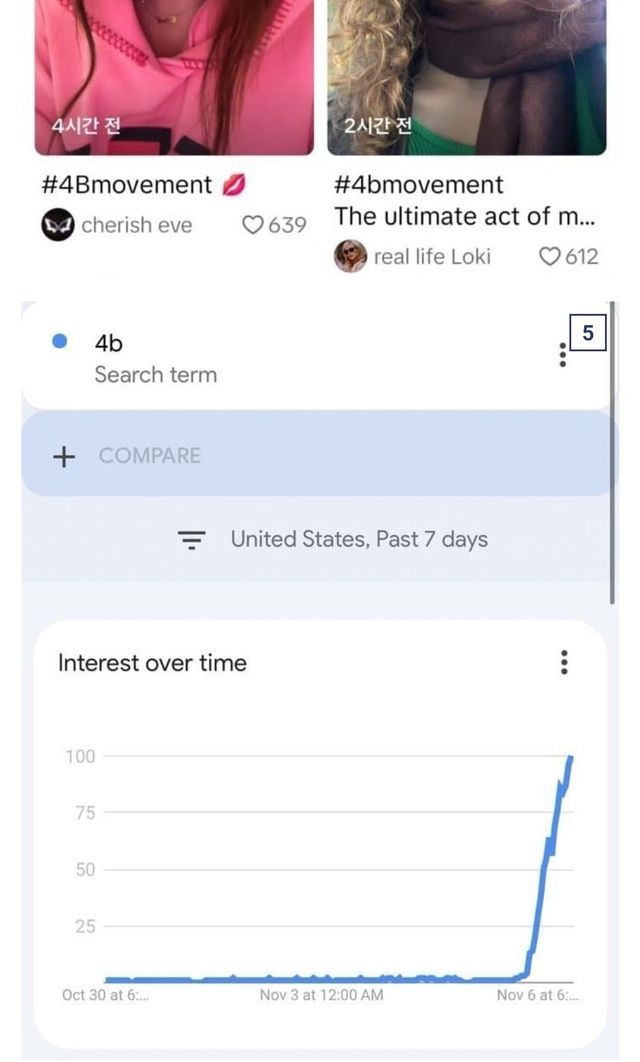Click the numbered 5 badge box
640x1062 pixels.
coord(588,333)
